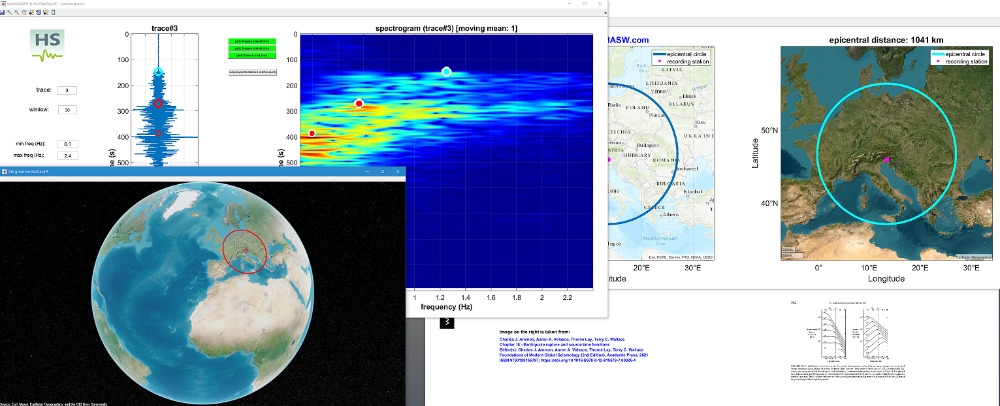Image resolution: width=1000 pixels, height=406 pixels.
Task: Click the magenta recording station on satellite map
Action: (x=886, y=159)
